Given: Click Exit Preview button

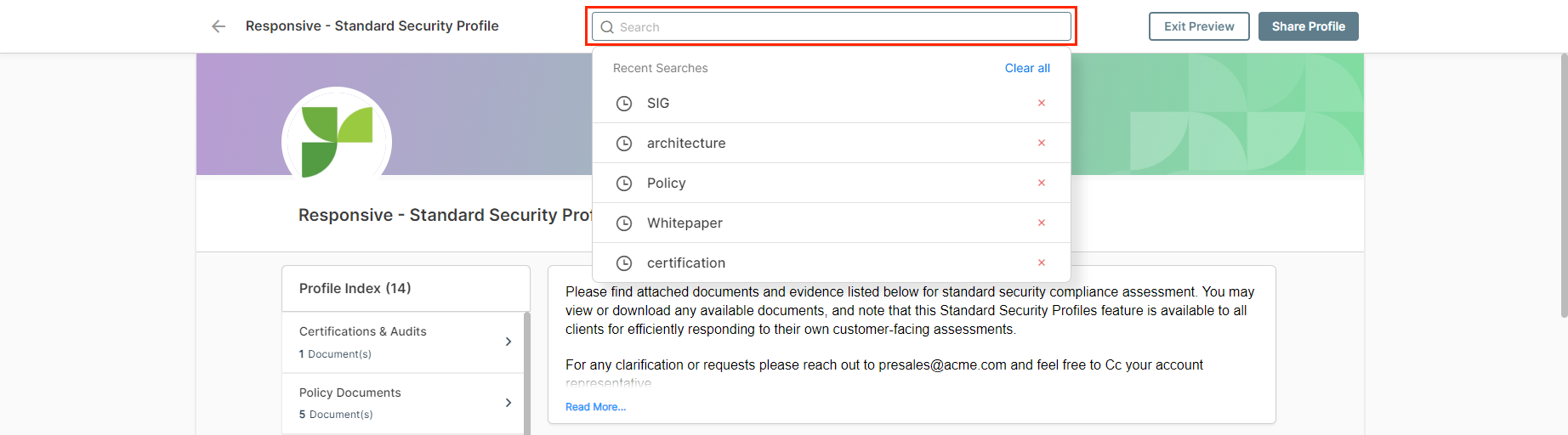Looking at the screenshot, I should coord(1199,26).
